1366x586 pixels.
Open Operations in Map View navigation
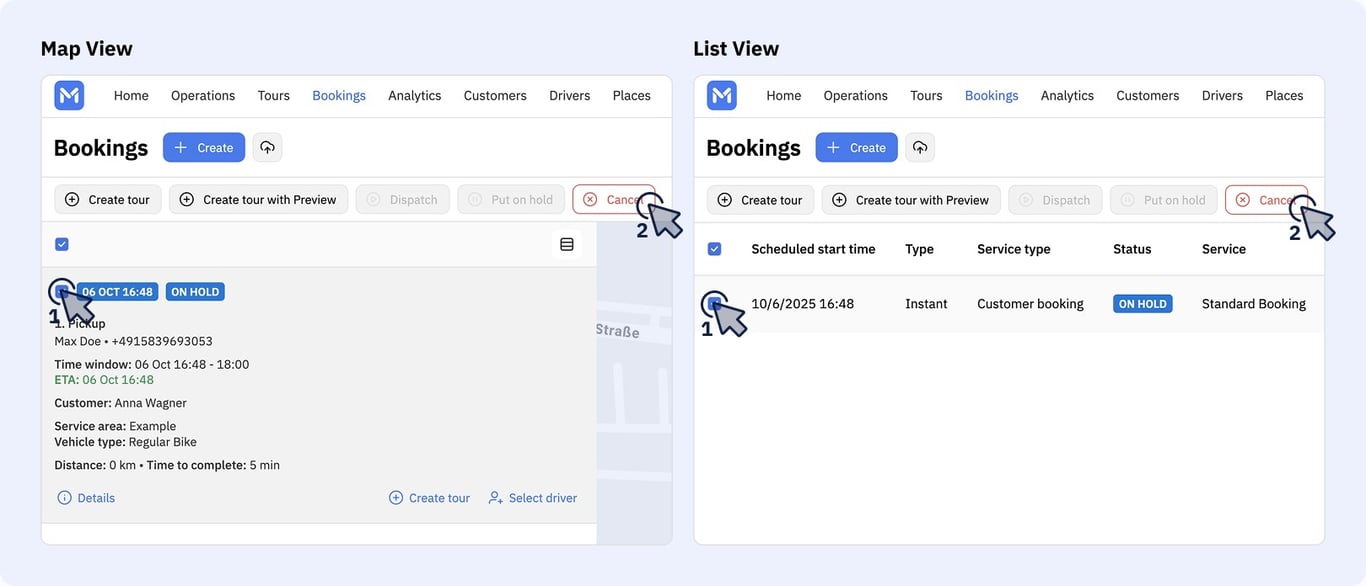(203, 96)
